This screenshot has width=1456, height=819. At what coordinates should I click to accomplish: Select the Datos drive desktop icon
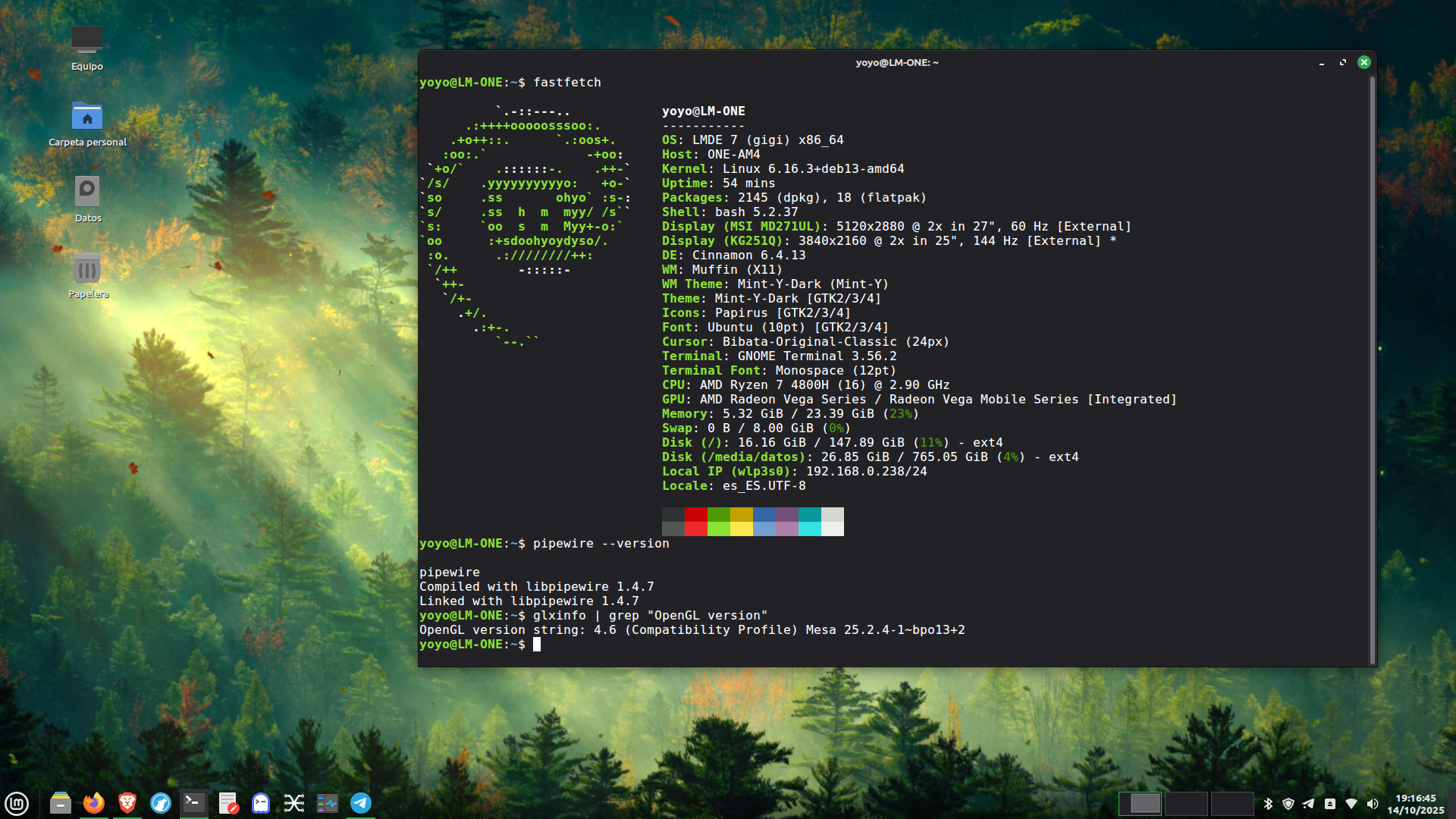(88, 193)
